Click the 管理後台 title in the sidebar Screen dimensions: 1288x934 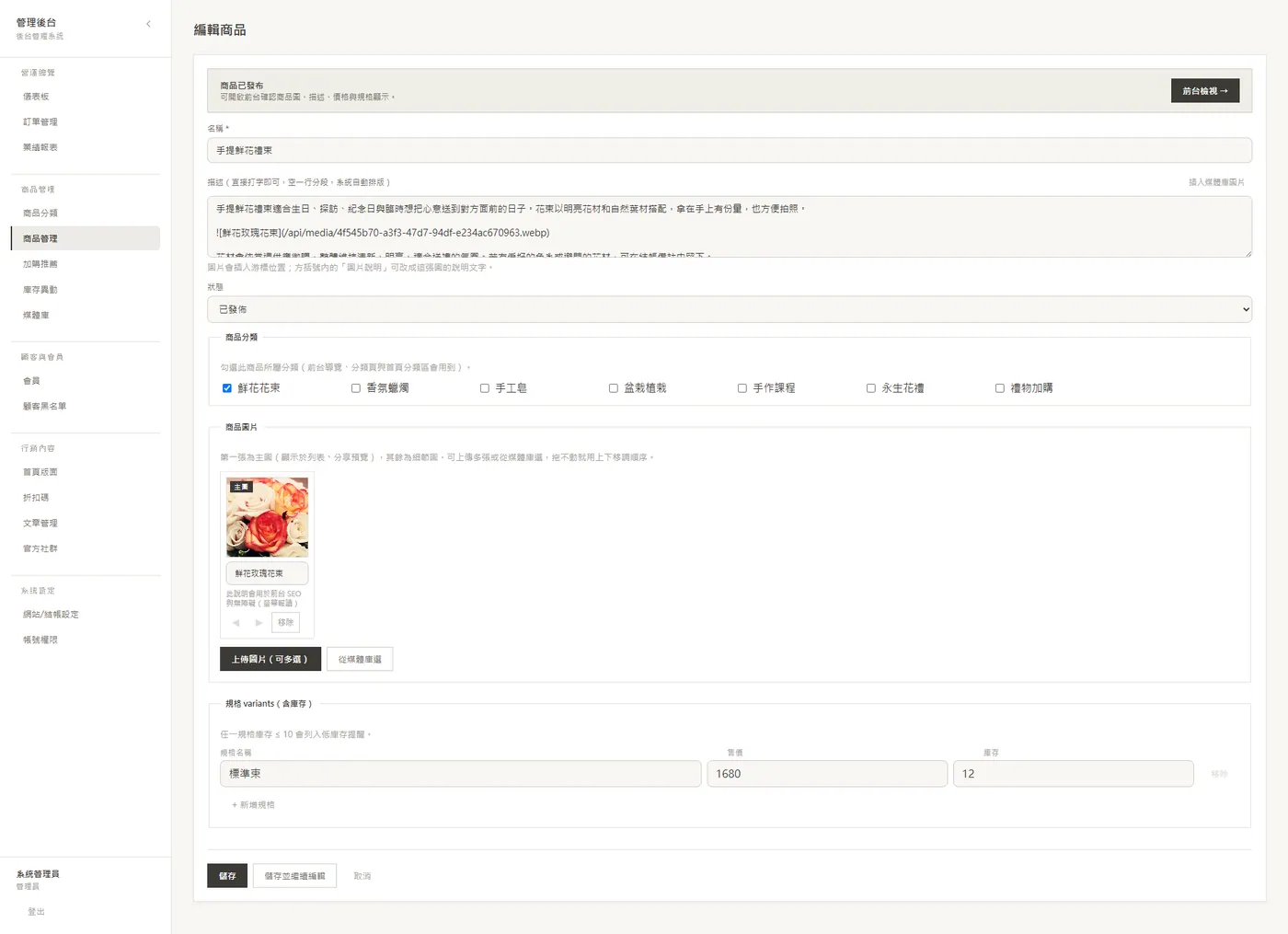36,22
